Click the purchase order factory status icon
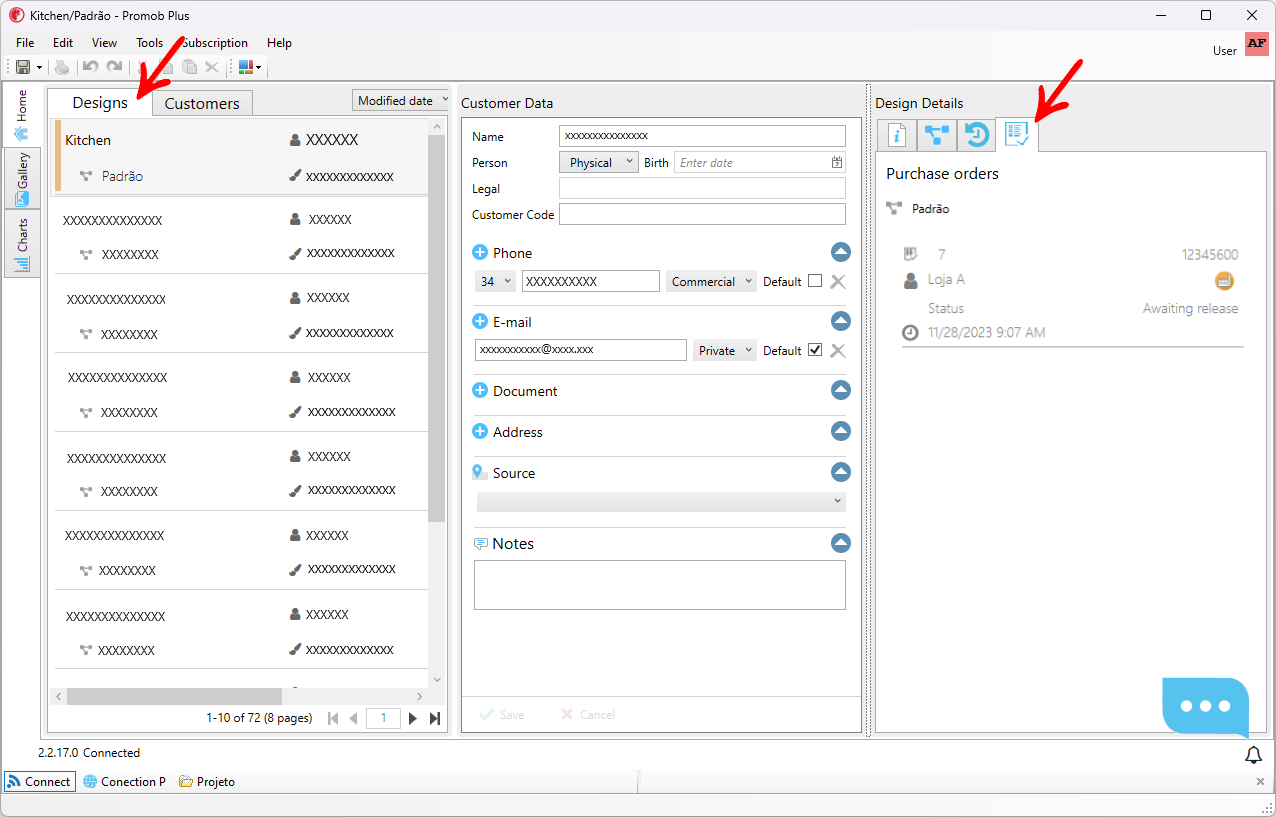Viewport: 1276px width, 817px height. coord(1224,280)
